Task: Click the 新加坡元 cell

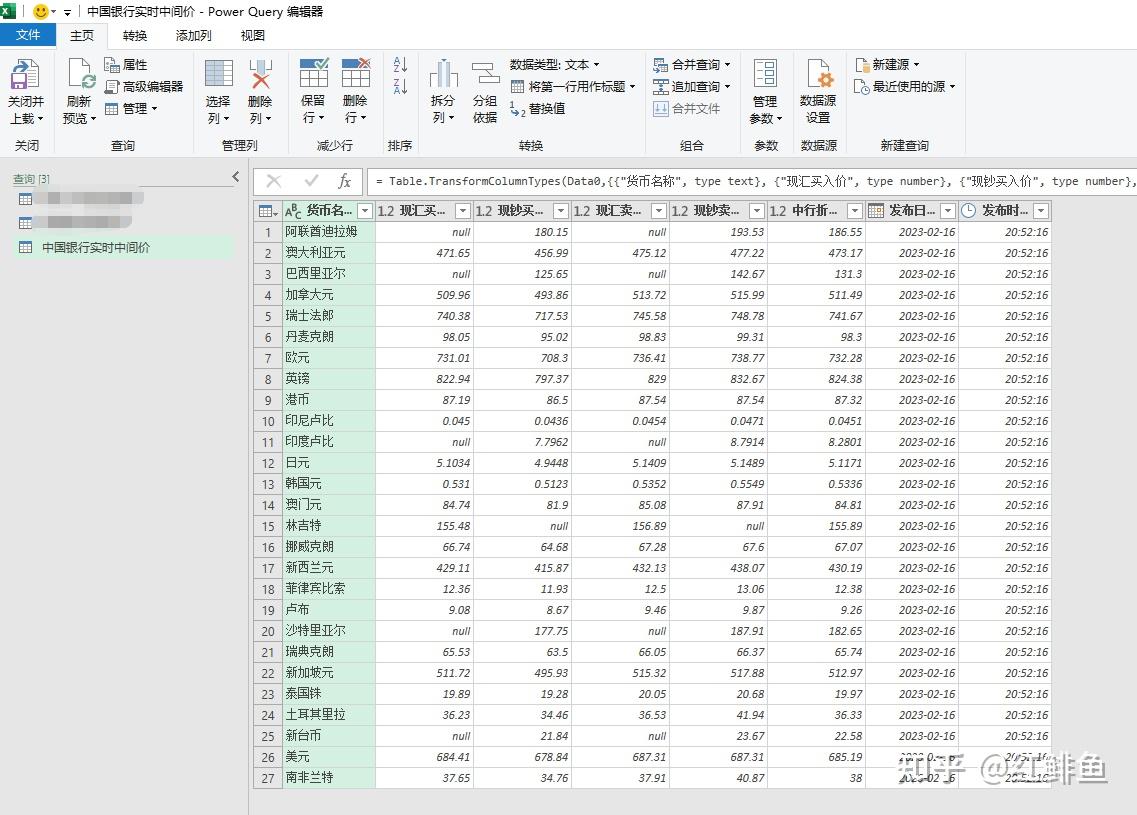Action: (328, 673)
